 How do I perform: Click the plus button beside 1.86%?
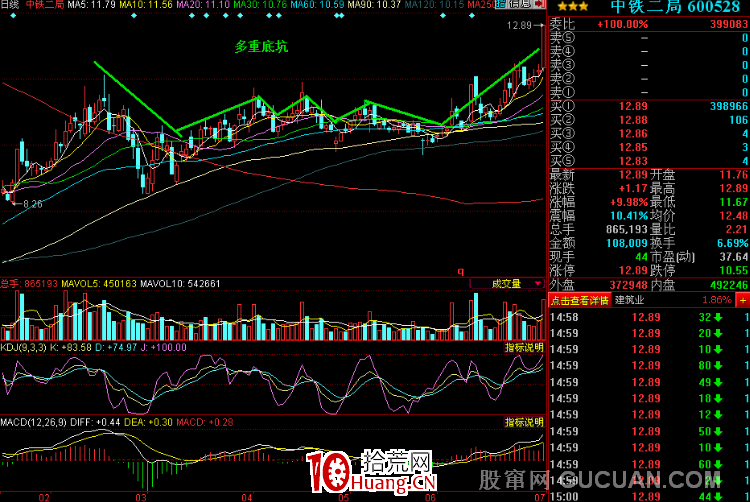[x=743, y=300]
